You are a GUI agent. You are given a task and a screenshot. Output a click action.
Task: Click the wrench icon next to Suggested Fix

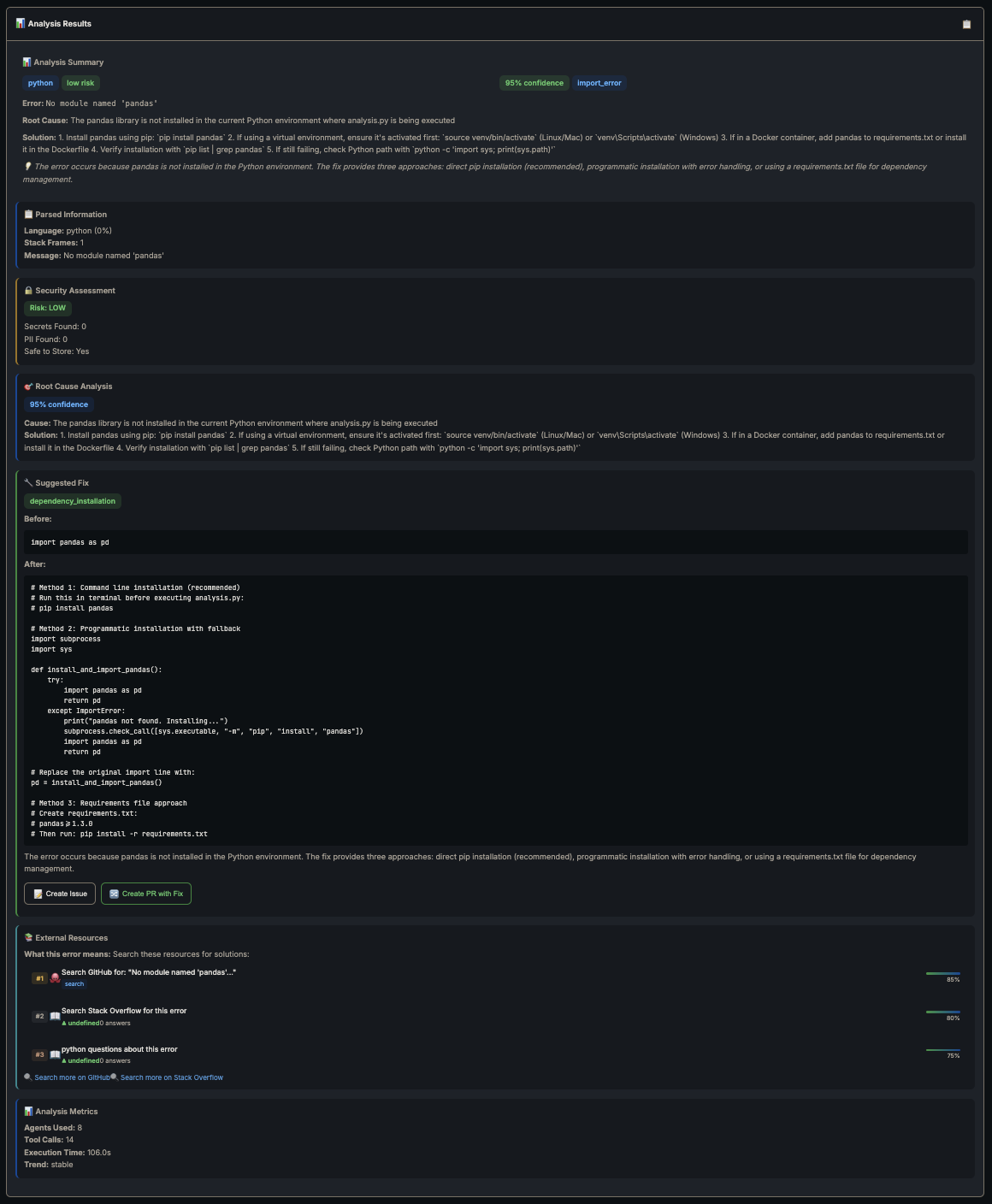pos(28,483)
